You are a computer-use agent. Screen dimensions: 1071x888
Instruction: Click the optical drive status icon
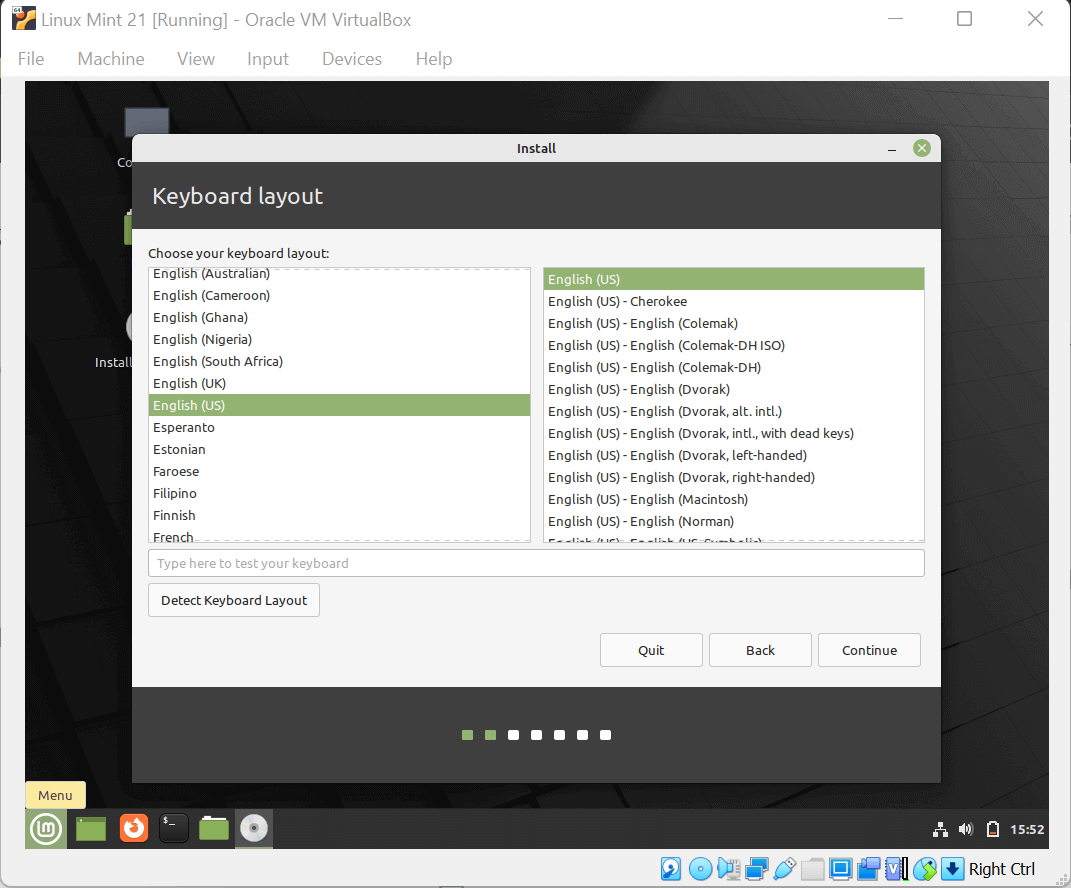pyautogui.click(x=700, y=868)
